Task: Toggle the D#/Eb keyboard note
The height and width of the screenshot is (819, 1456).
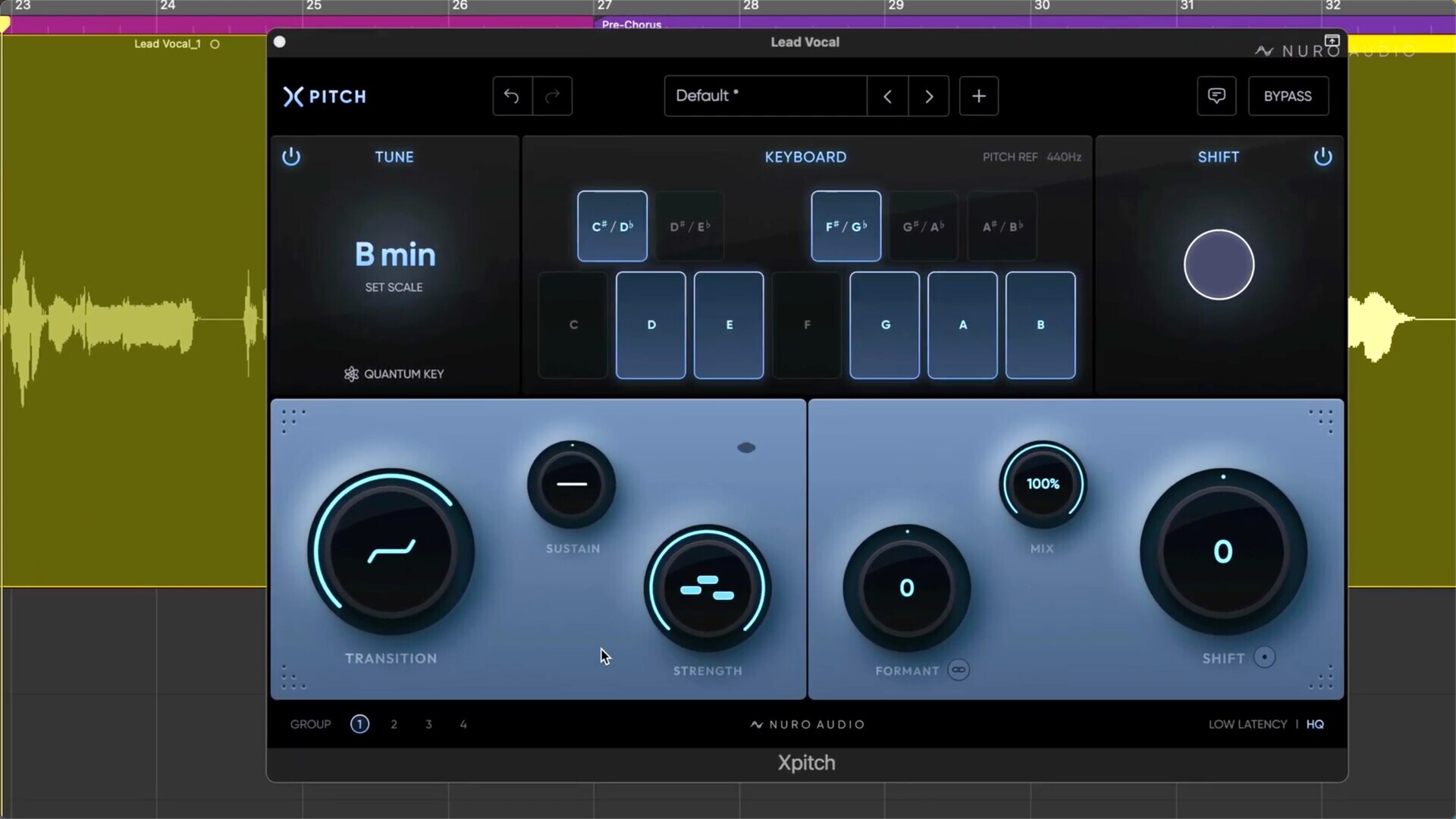Action: 690,226
